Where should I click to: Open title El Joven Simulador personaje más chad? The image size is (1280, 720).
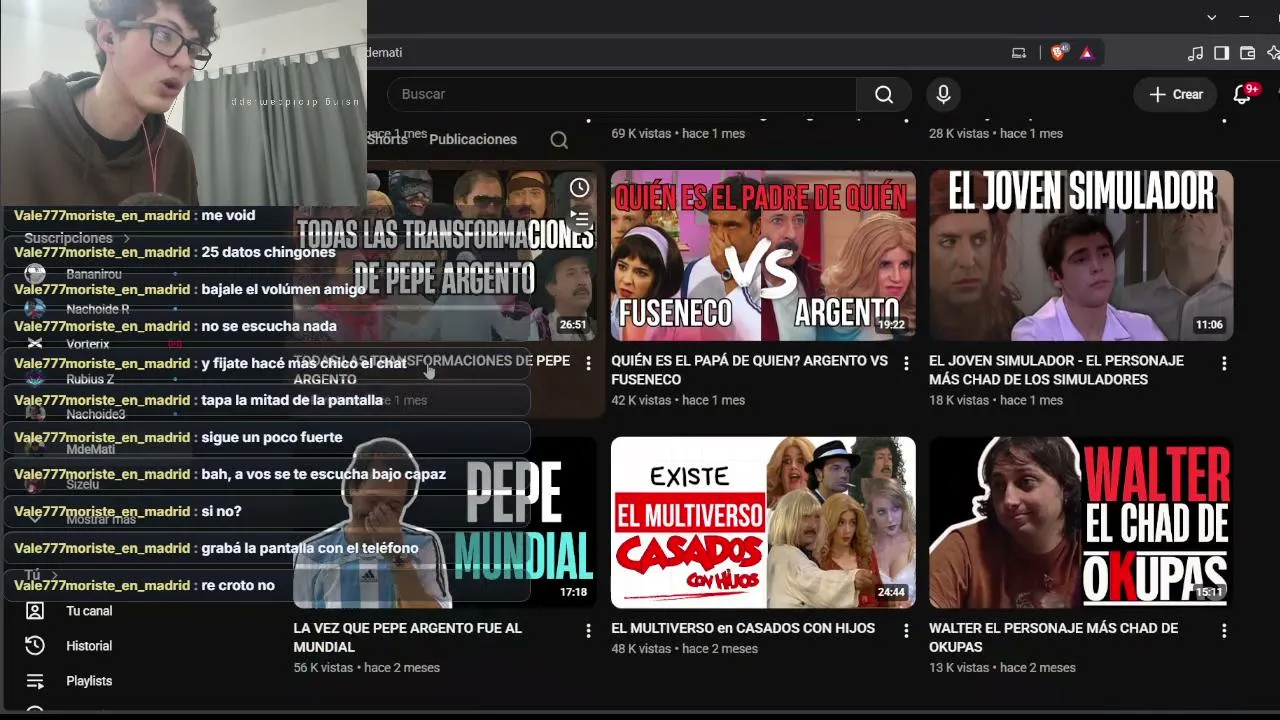click(x=1056, y=370)
